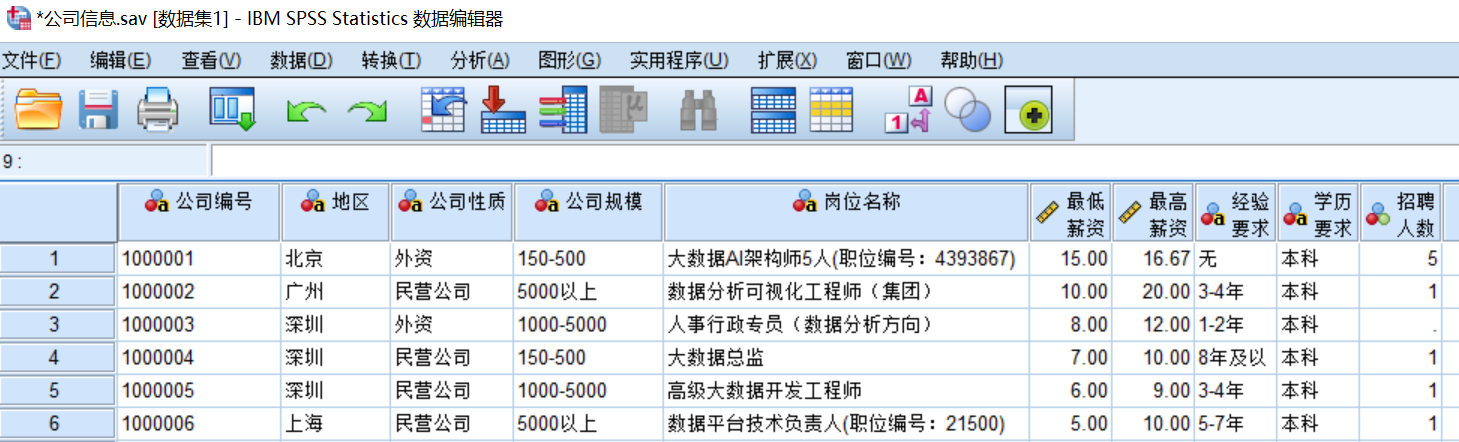Select the 公司编号 column header
Viewport: 1459px width, 442px height.
click(199, 212)
